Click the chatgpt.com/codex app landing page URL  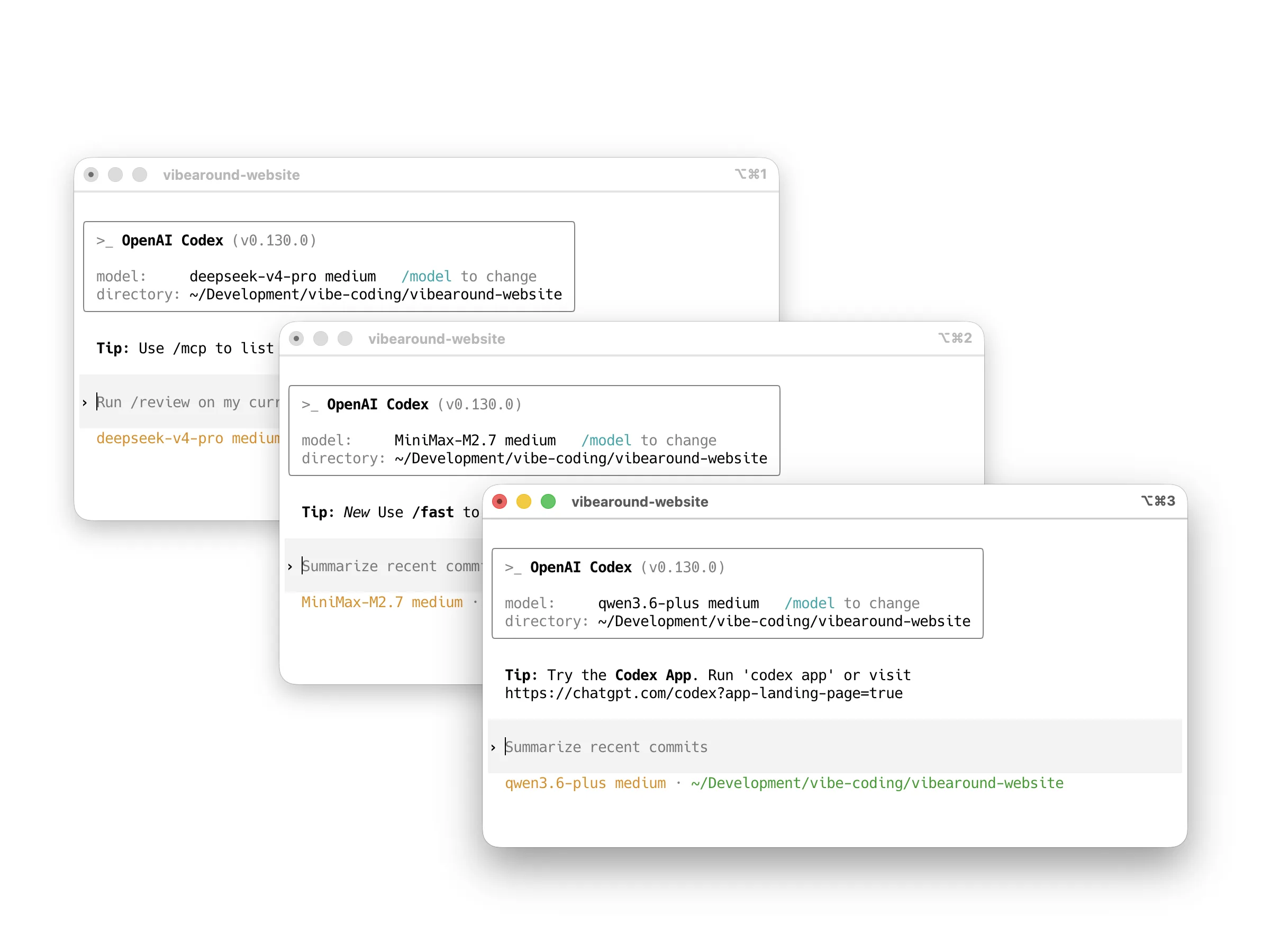point(703,693)
